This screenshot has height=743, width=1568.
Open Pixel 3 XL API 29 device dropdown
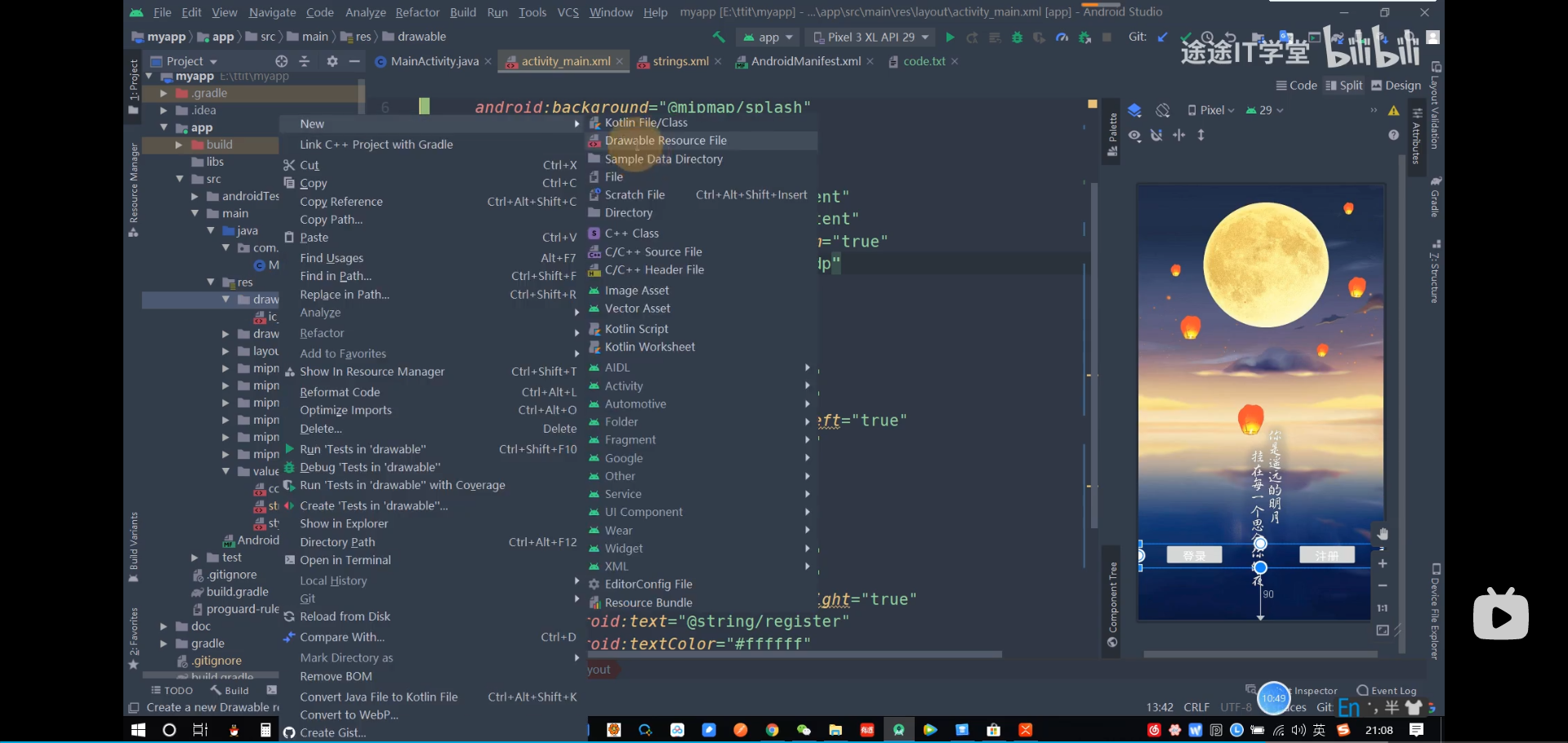(x=871, y=38)
